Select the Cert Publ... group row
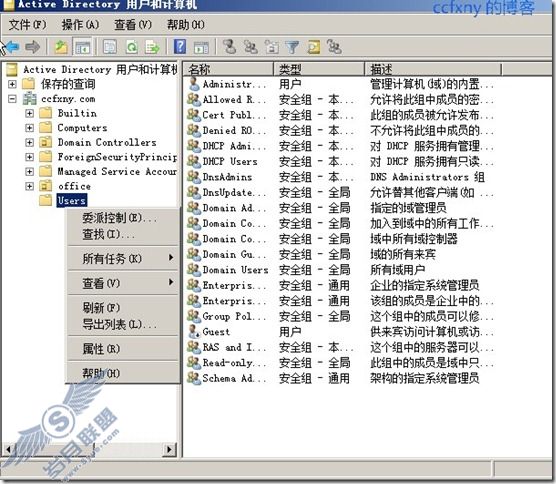Viewport: 556px width, 484px height. [339, 115]
